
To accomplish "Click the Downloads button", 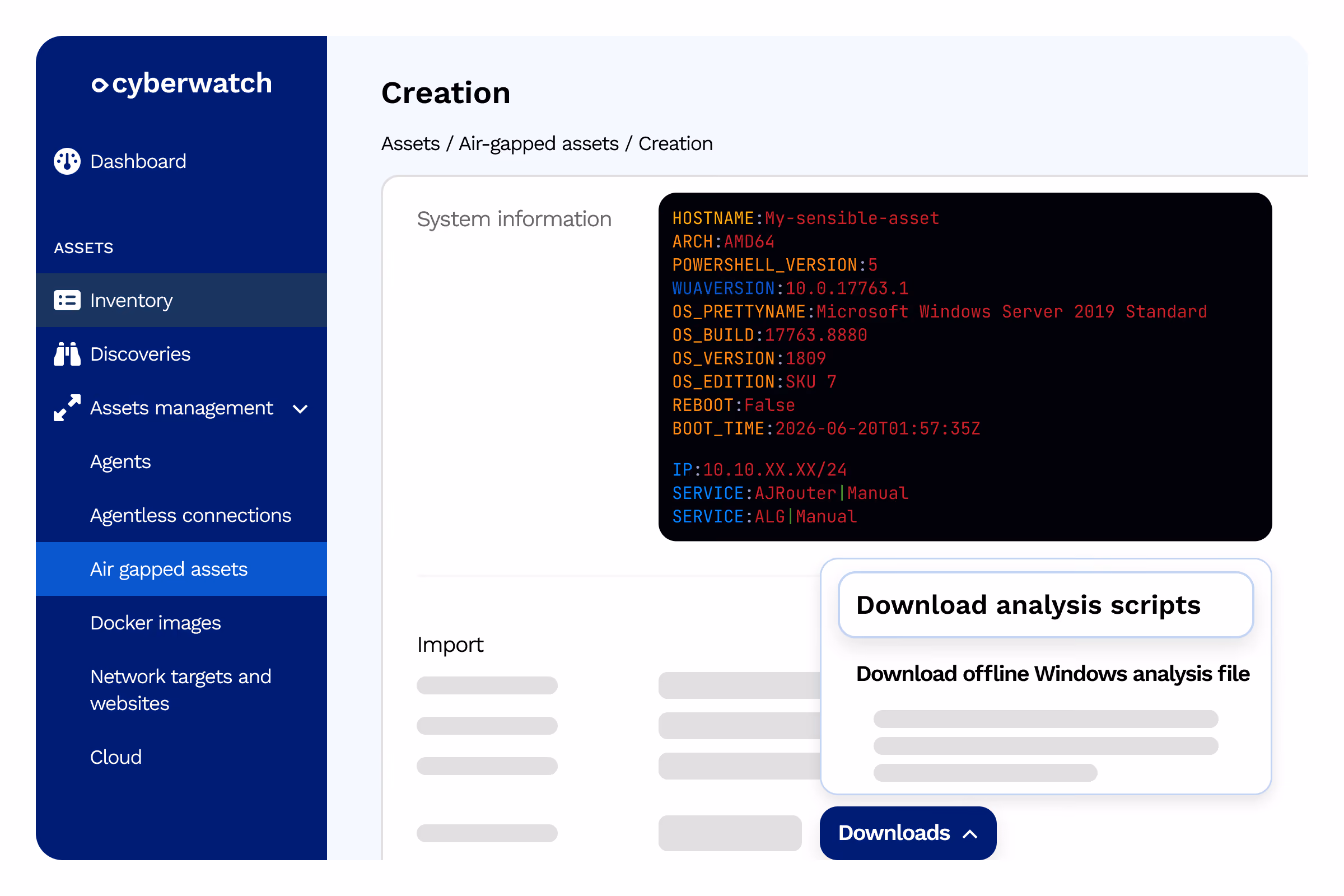I will [908, 833].
